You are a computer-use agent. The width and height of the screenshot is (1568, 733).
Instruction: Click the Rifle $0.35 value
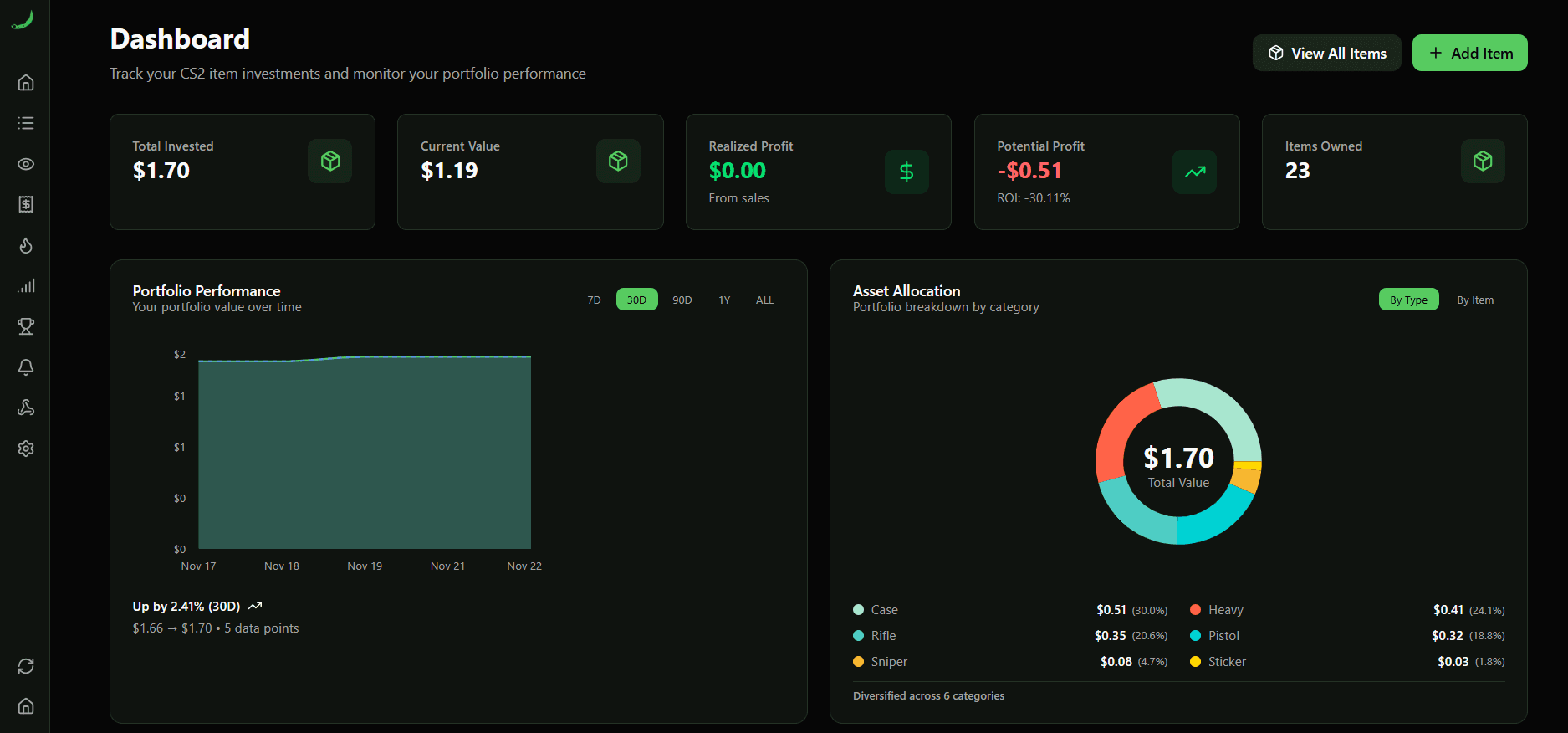(1111, 636)
